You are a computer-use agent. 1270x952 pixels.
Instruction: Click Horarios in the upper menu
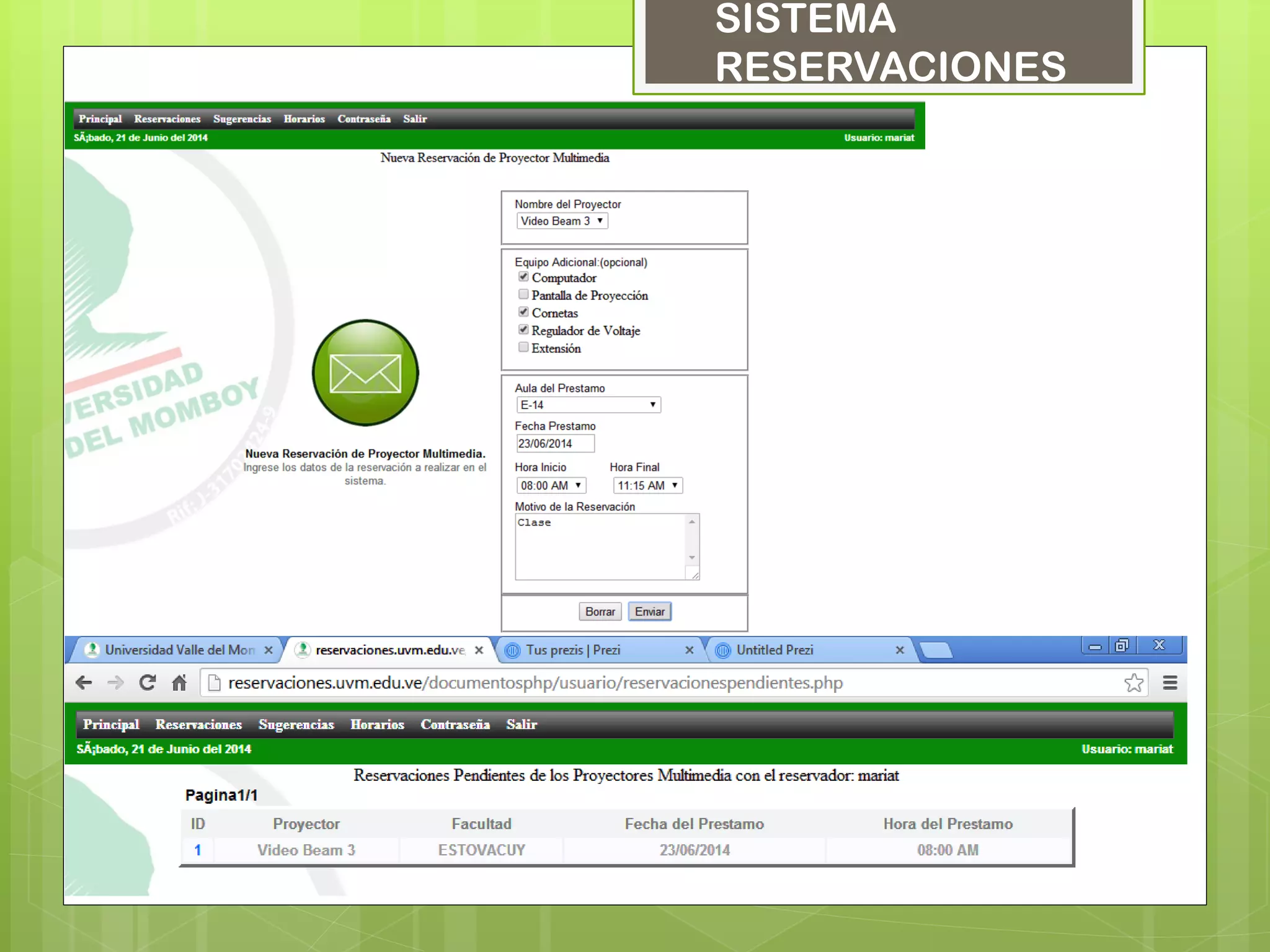[x=304, y=119]
